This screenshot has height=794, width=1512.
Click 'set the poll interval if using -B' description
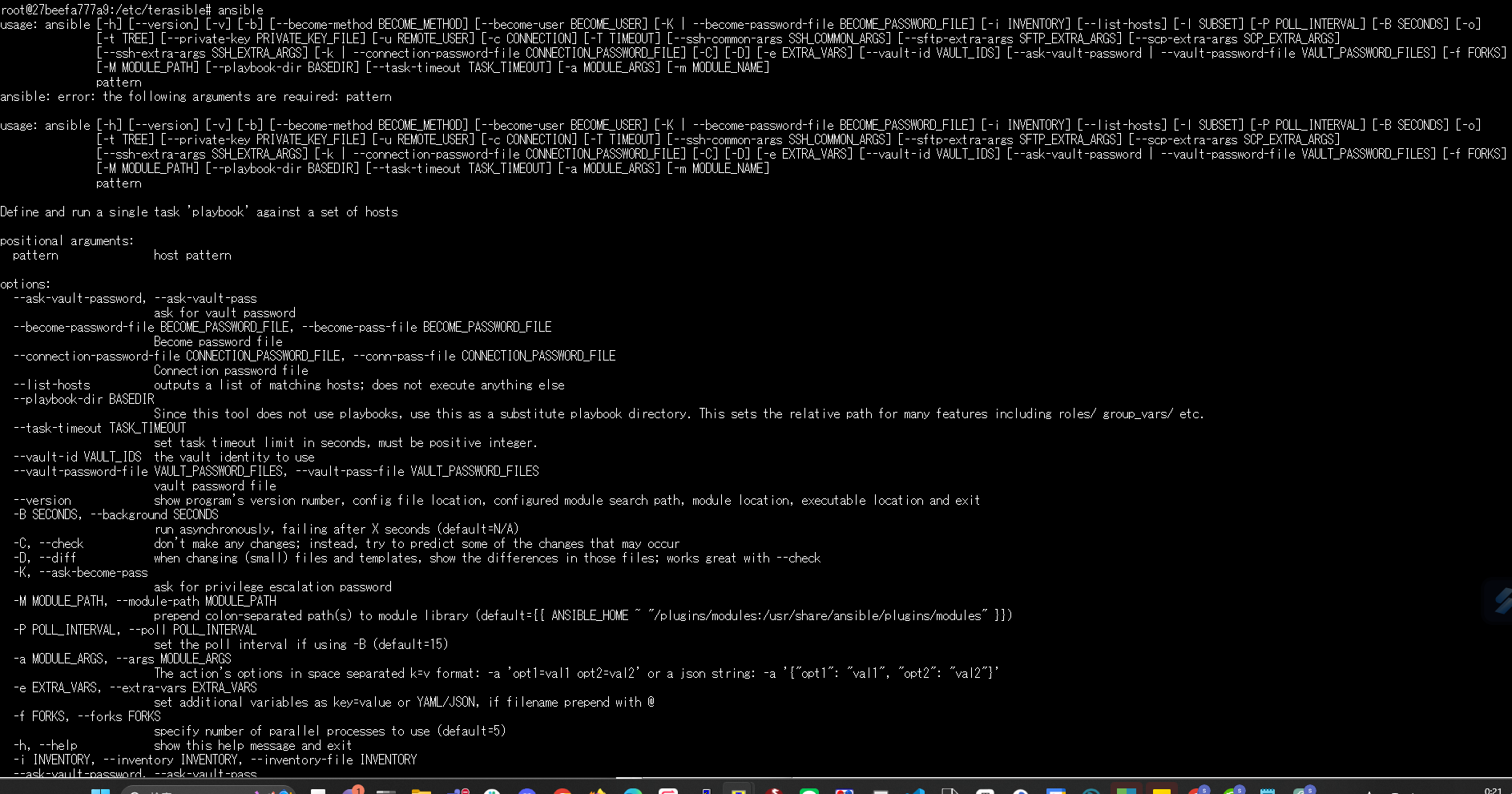301,644
